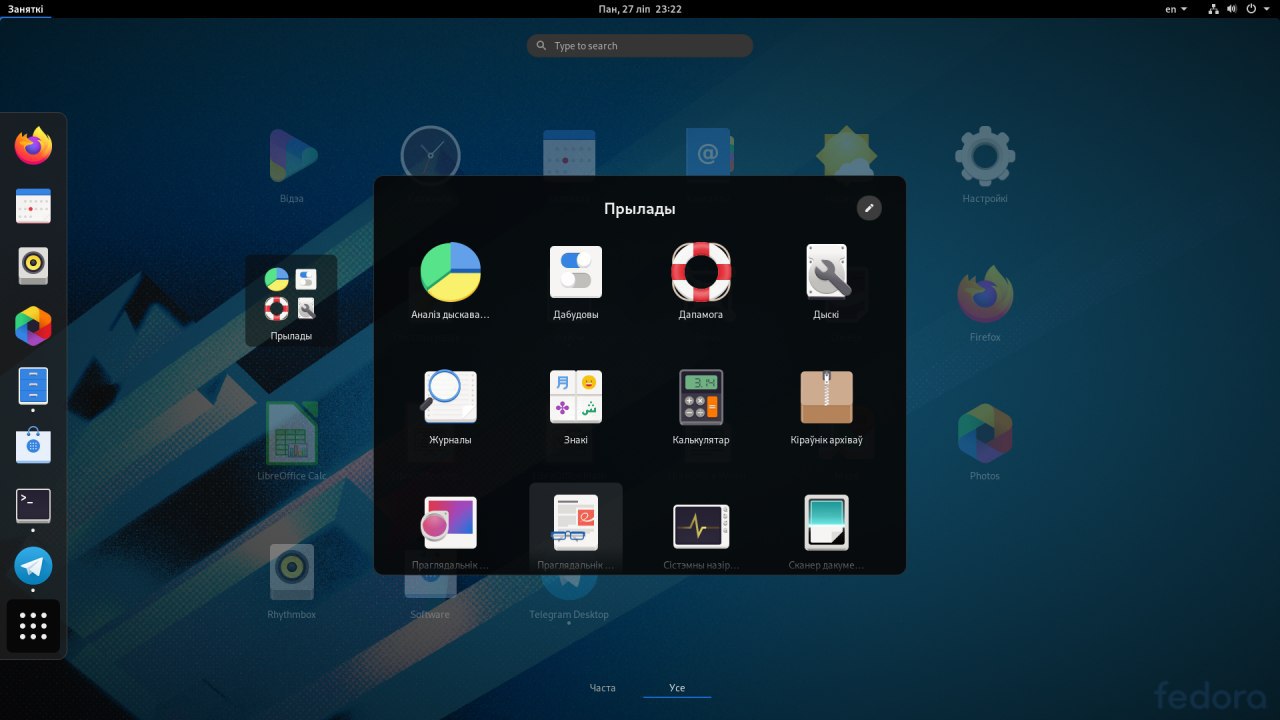1280x720 pixels.
Task: Launch Firefox from the background app grid
Action: (985, 303)
